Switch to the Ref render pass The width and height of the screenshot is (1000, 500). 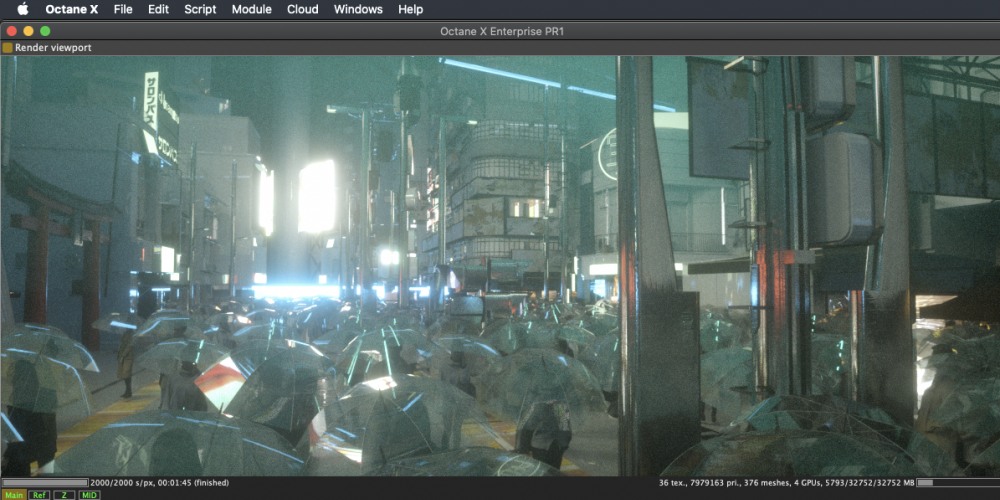click(x=39, y=494)
